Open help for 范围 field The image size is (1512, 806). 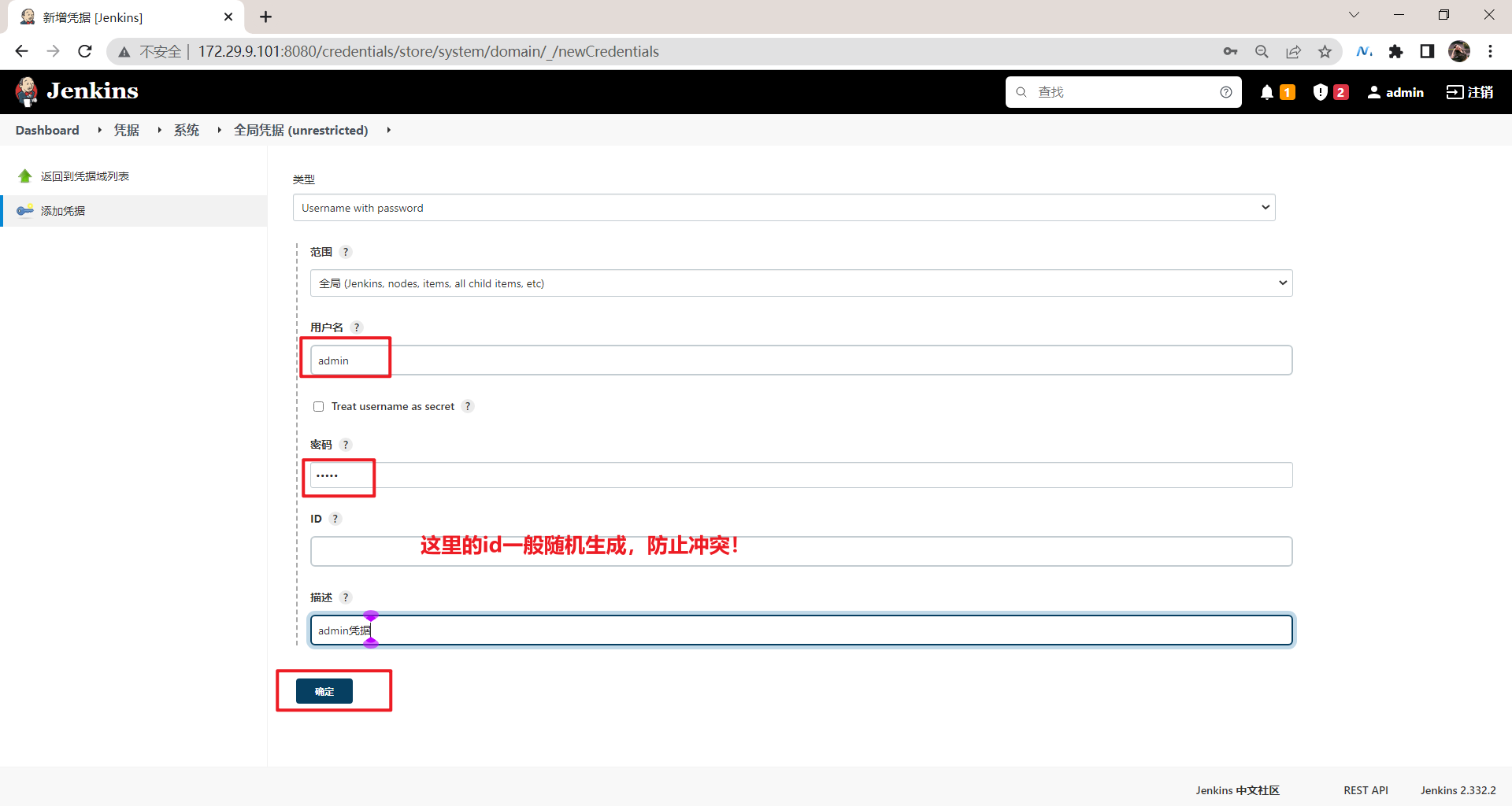tap(346, 252)
